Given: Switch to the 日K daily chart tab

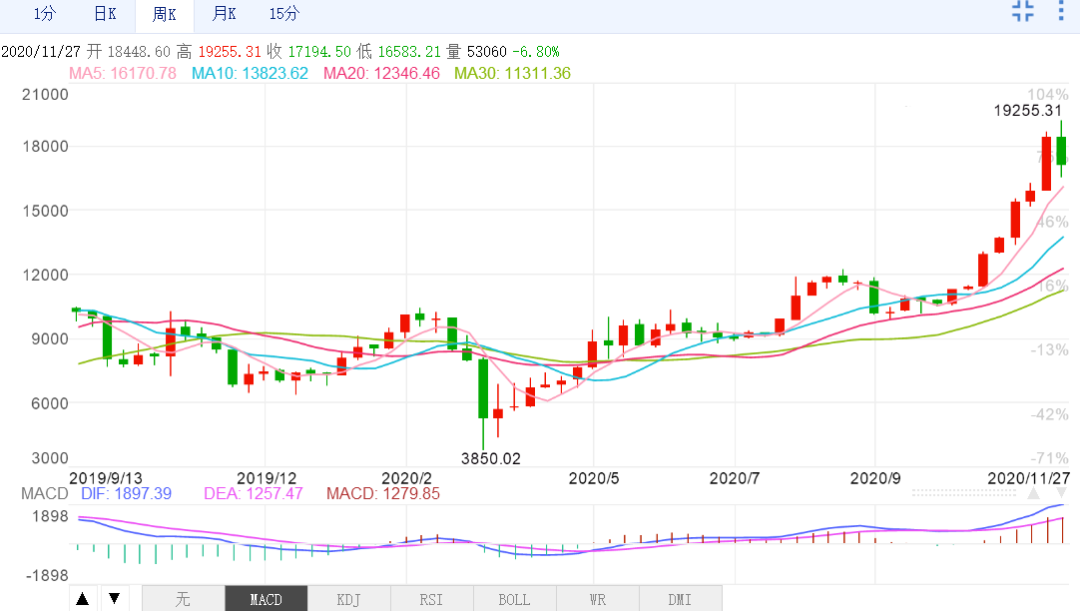Looking at the screenshot, I should click(x=104, y=14).
